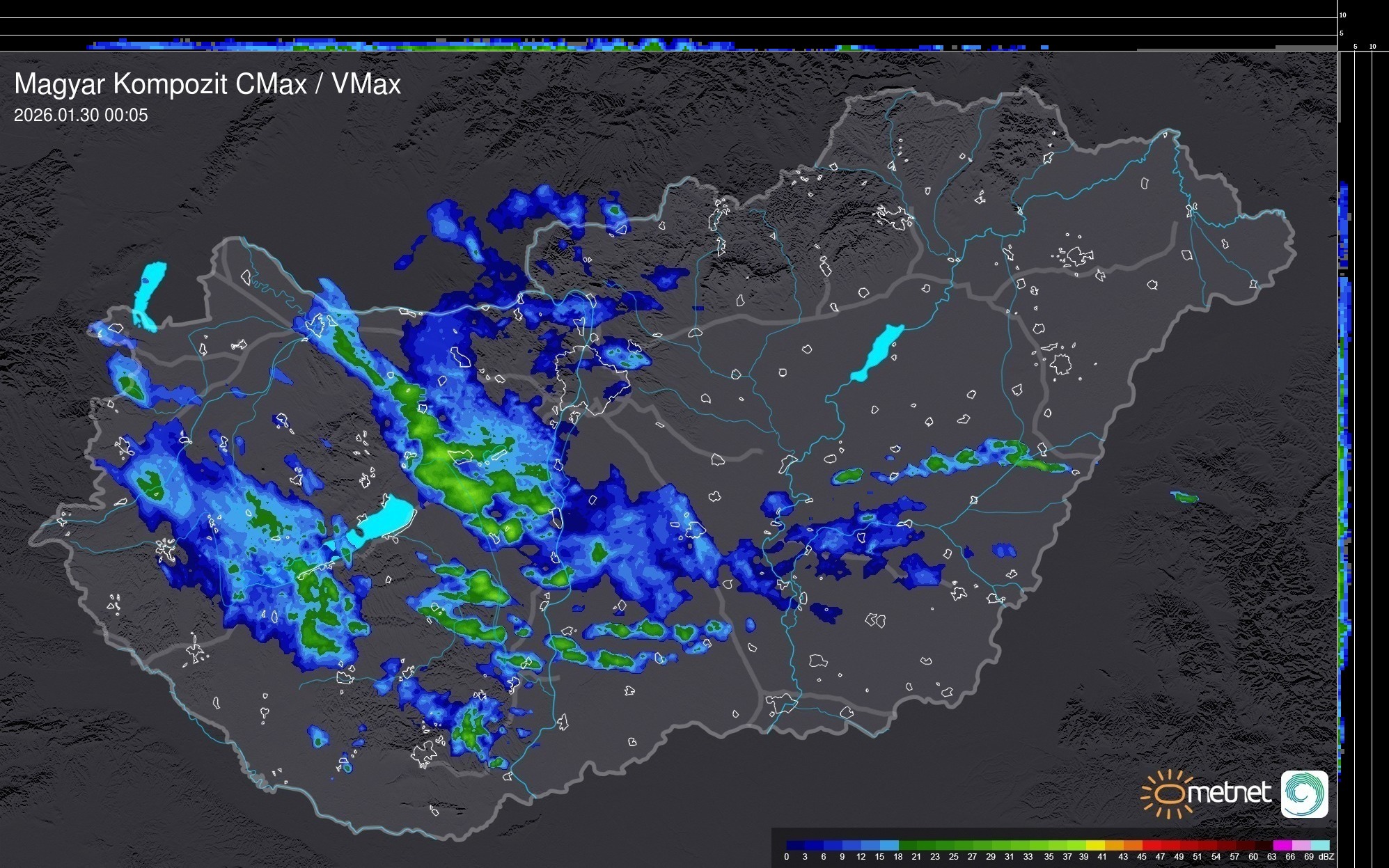Click the pink 66 dBZ legend swatch
This screenshot has height=868, width=1389.
[1301, 845]
